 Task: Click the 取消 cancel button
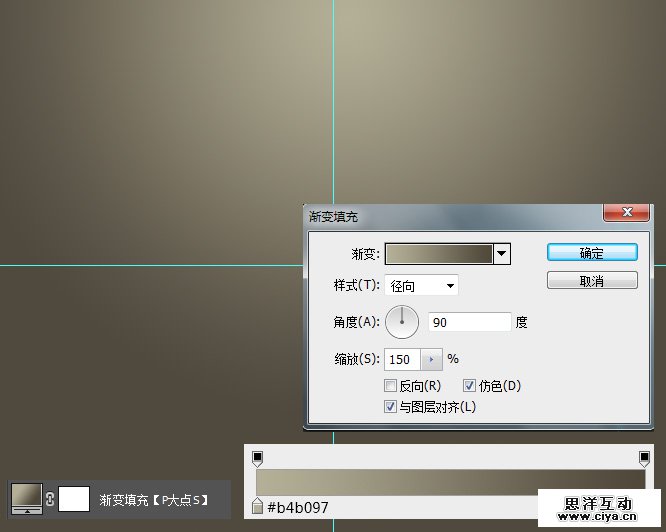[x=592, y=281]
